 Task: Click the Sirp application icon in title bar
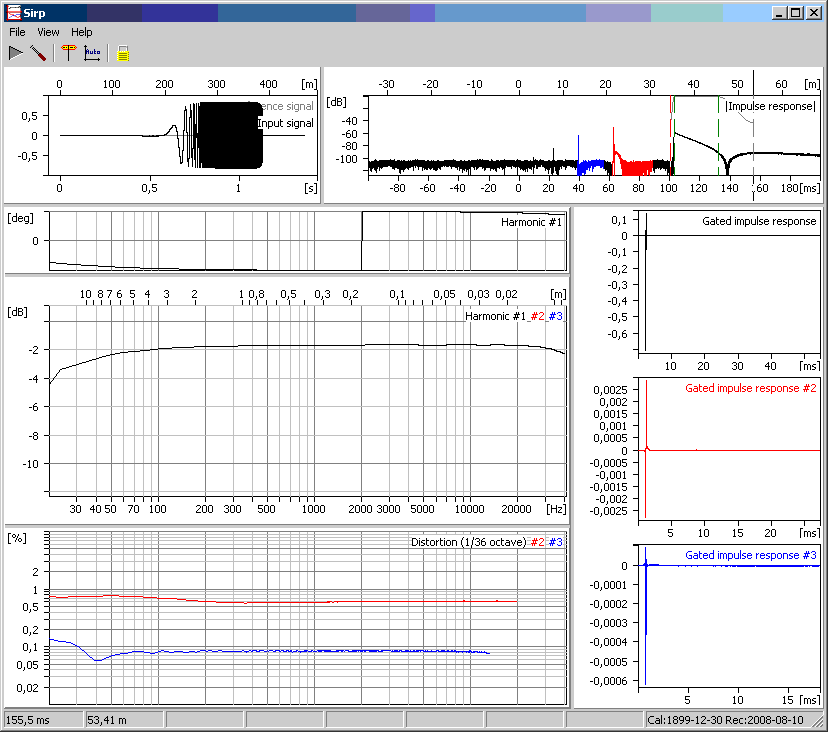pos(13,13)
